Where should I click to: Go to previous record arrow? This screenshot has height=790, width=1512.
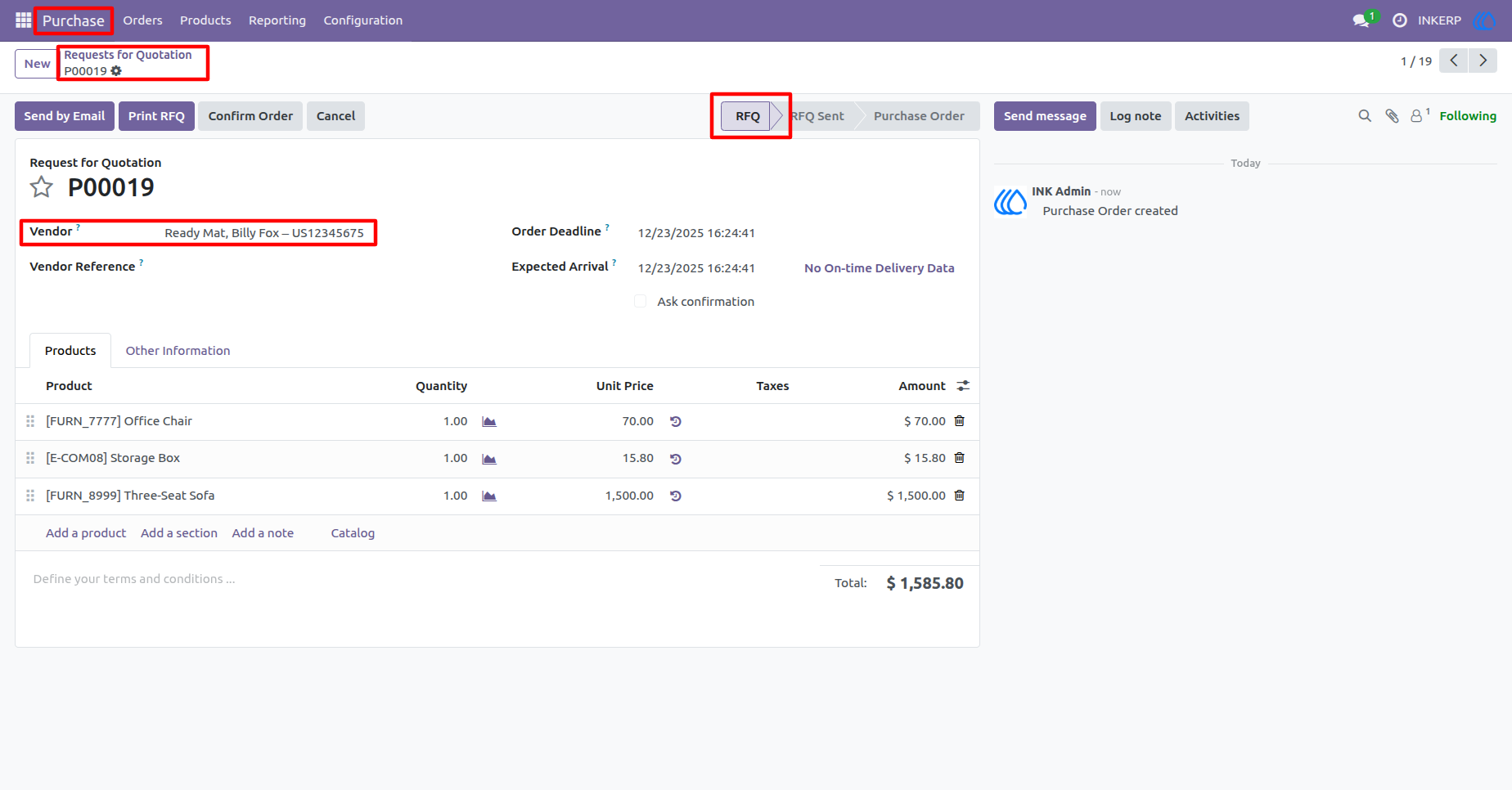1453,61
